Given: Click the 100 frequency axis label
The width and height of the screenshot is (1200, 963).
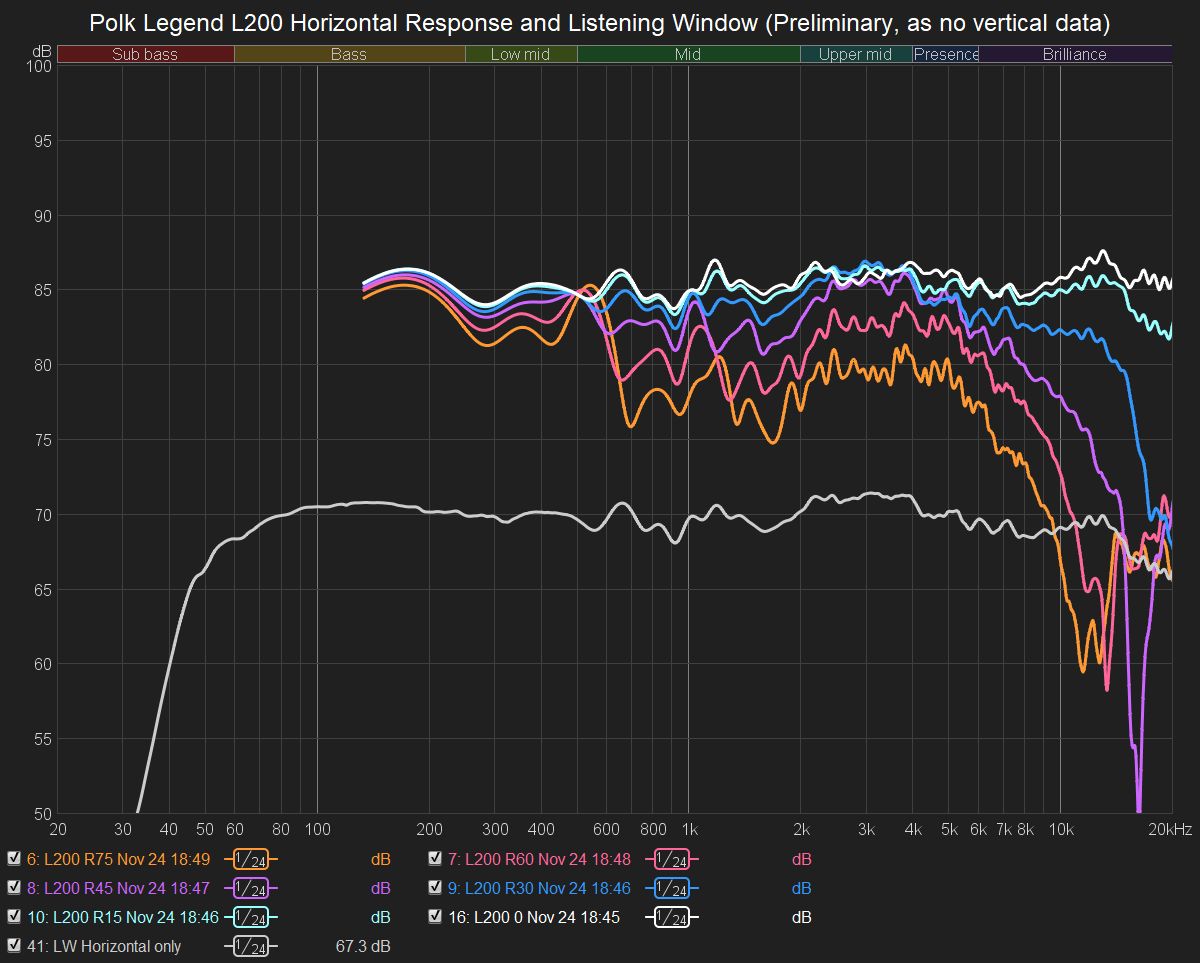Looking at the screenshot, I should pyautogui.click(x=317, y=829).
